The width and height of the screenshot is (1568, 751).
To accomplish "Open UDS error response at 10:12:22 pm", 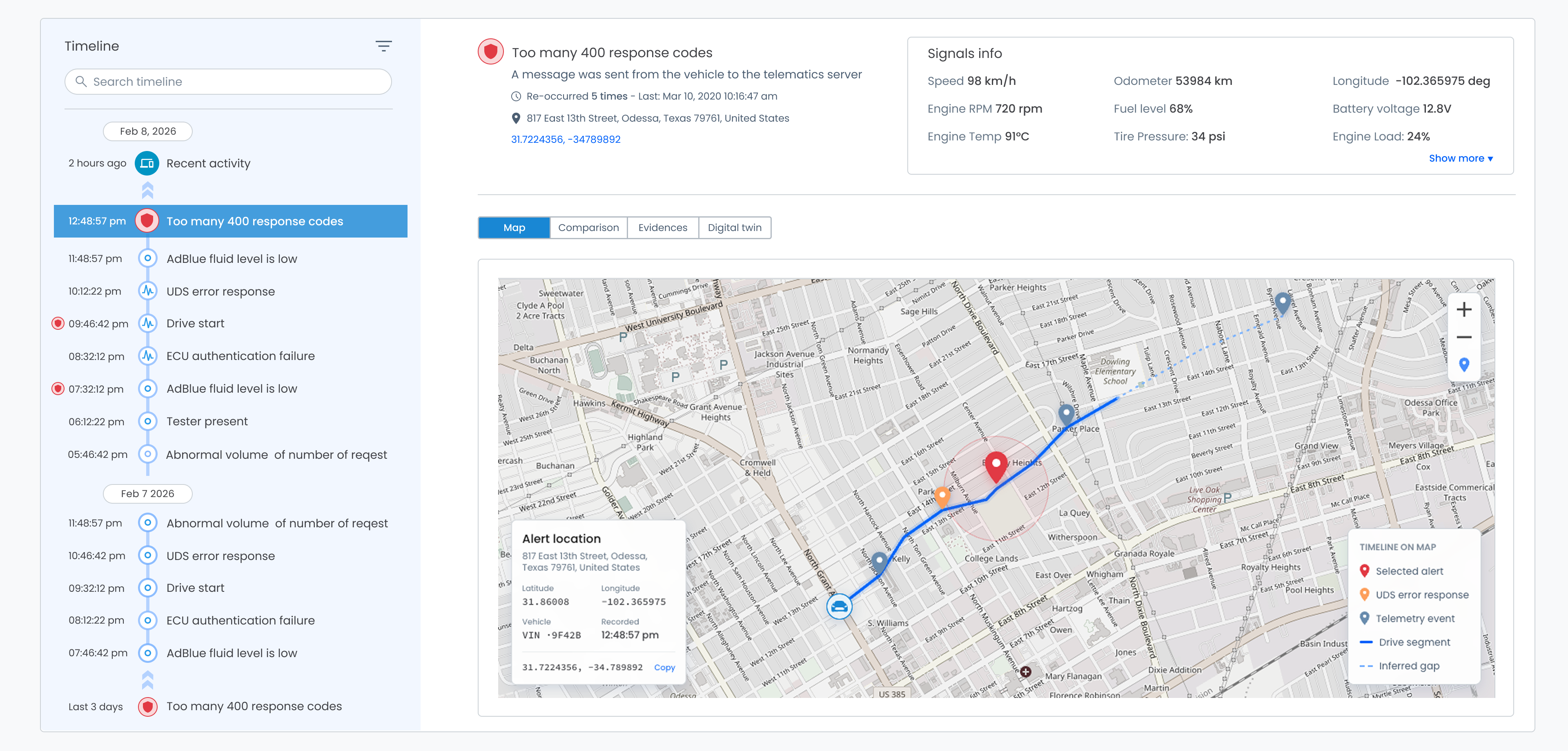I will [x=230, y=291].
